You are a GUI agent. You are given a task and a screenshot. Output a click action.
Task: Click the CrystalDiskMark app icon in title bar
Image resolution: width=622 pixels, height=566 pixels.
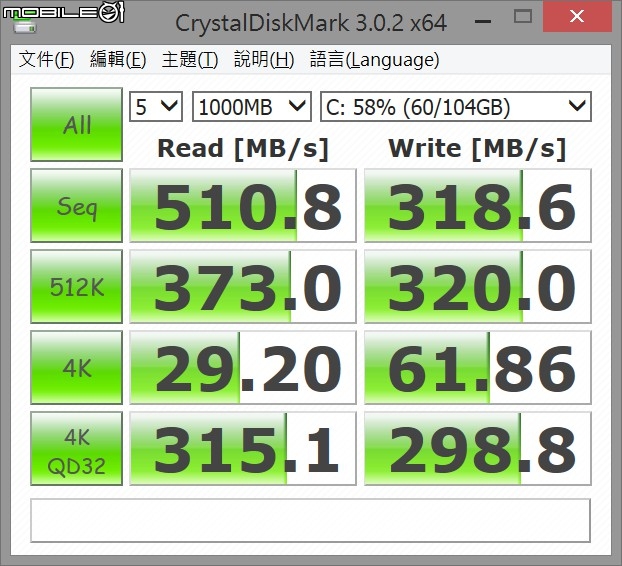click(x=25, y=27)
